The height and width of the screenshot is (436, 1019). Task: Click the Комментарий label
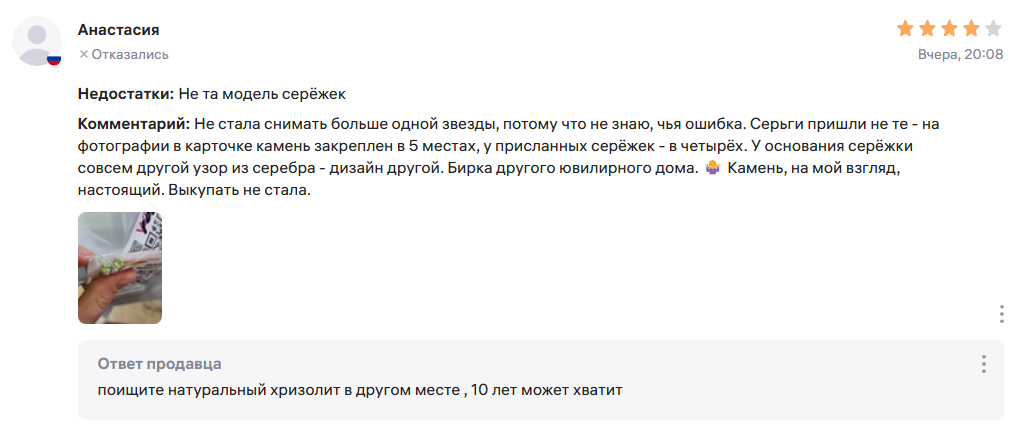click(x=134, y=124)
